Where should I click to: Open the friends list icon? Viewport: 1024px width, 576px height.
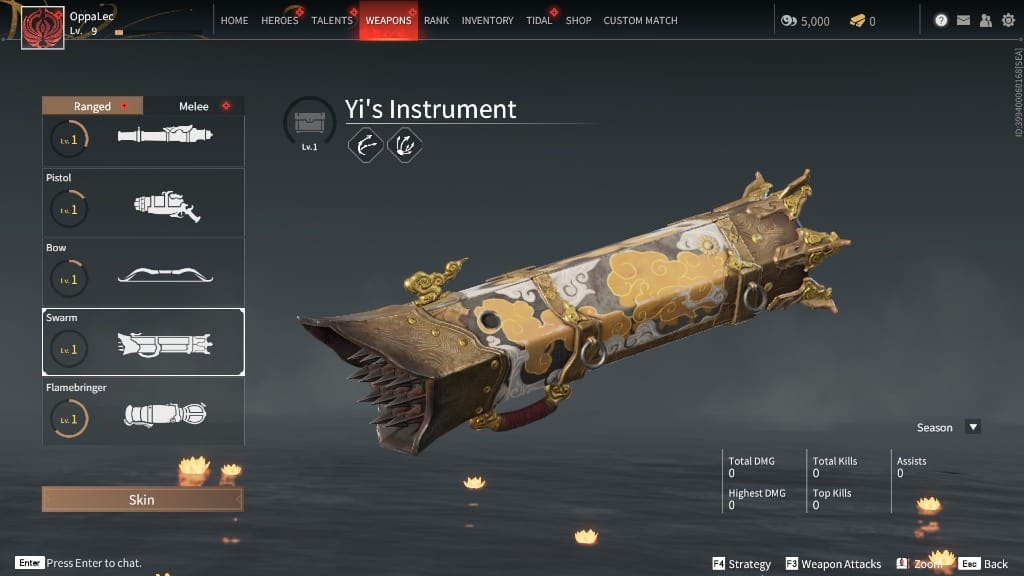(985, 20)
